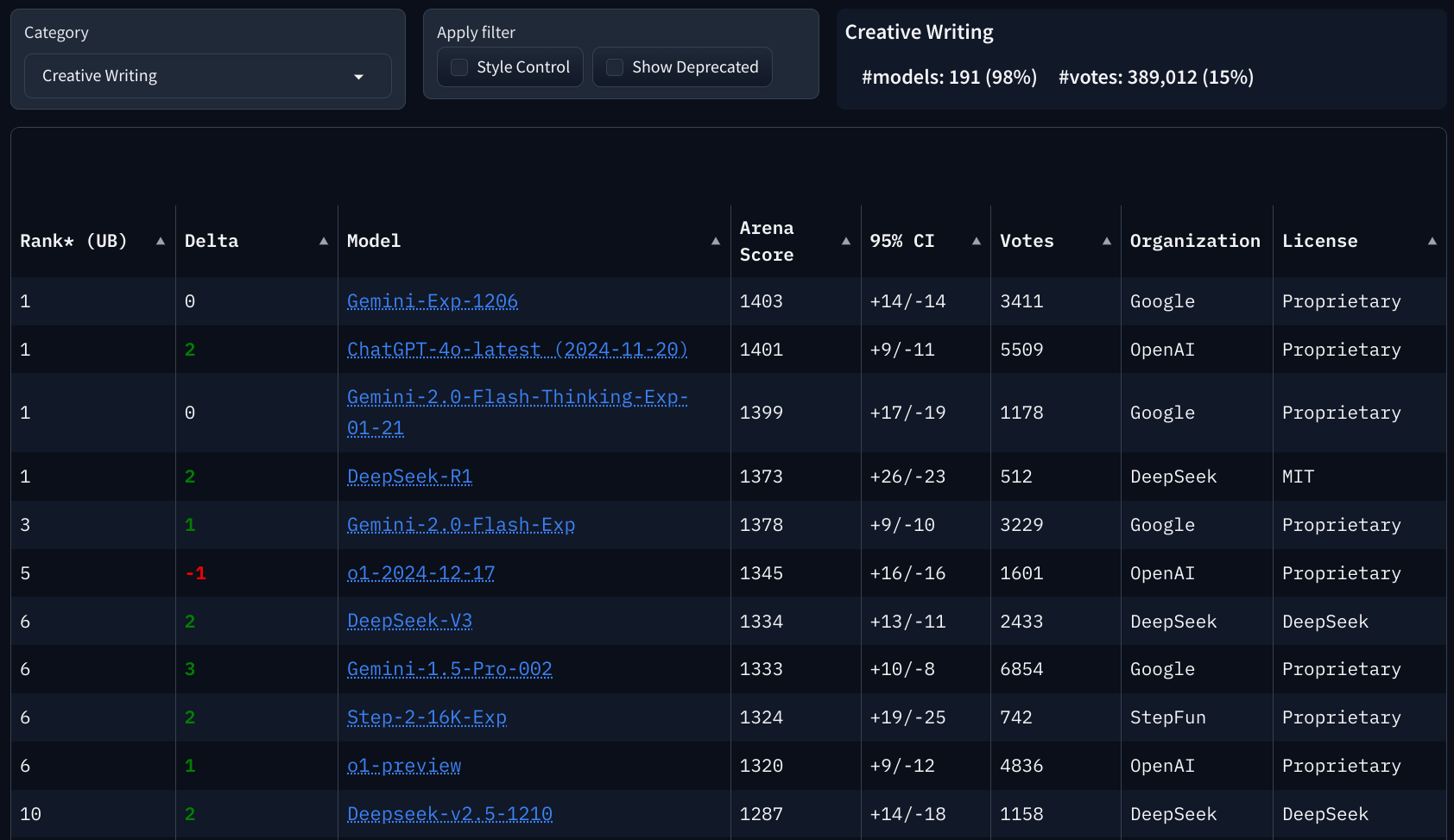Sort by Arena Score column arrow

click(x=846, y=241)
